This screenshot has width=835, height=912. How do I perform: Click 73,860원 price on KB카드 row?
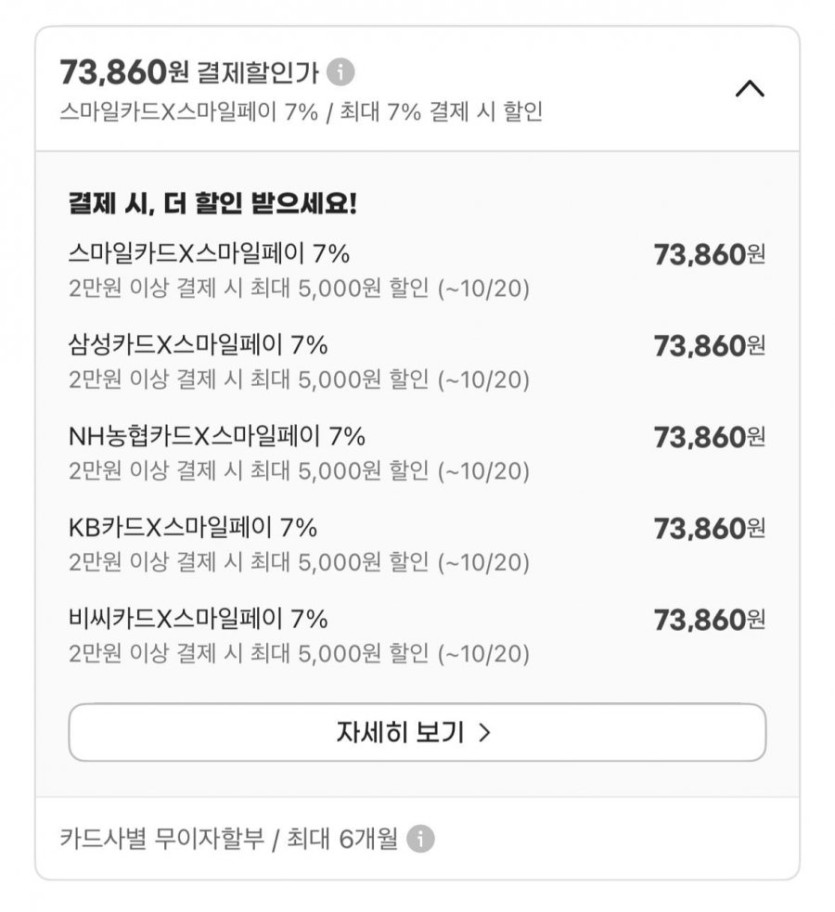click(709, 528)
